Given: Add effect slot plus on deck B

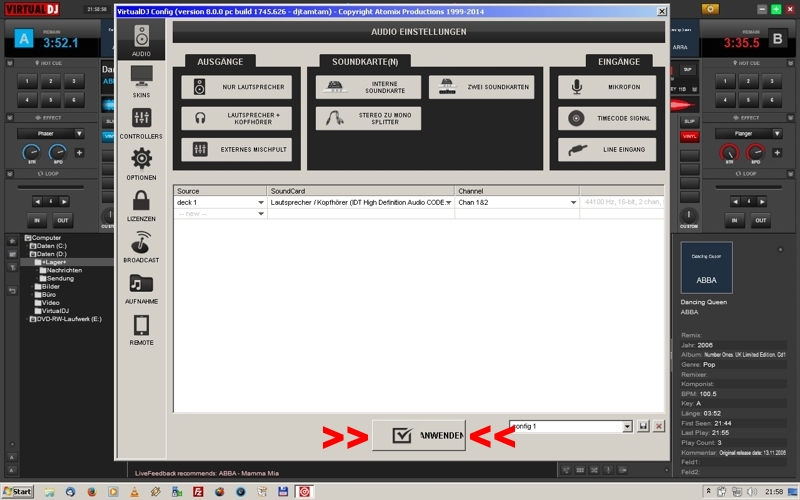Looking at the screenshot, I should click(x=777, y=153).
